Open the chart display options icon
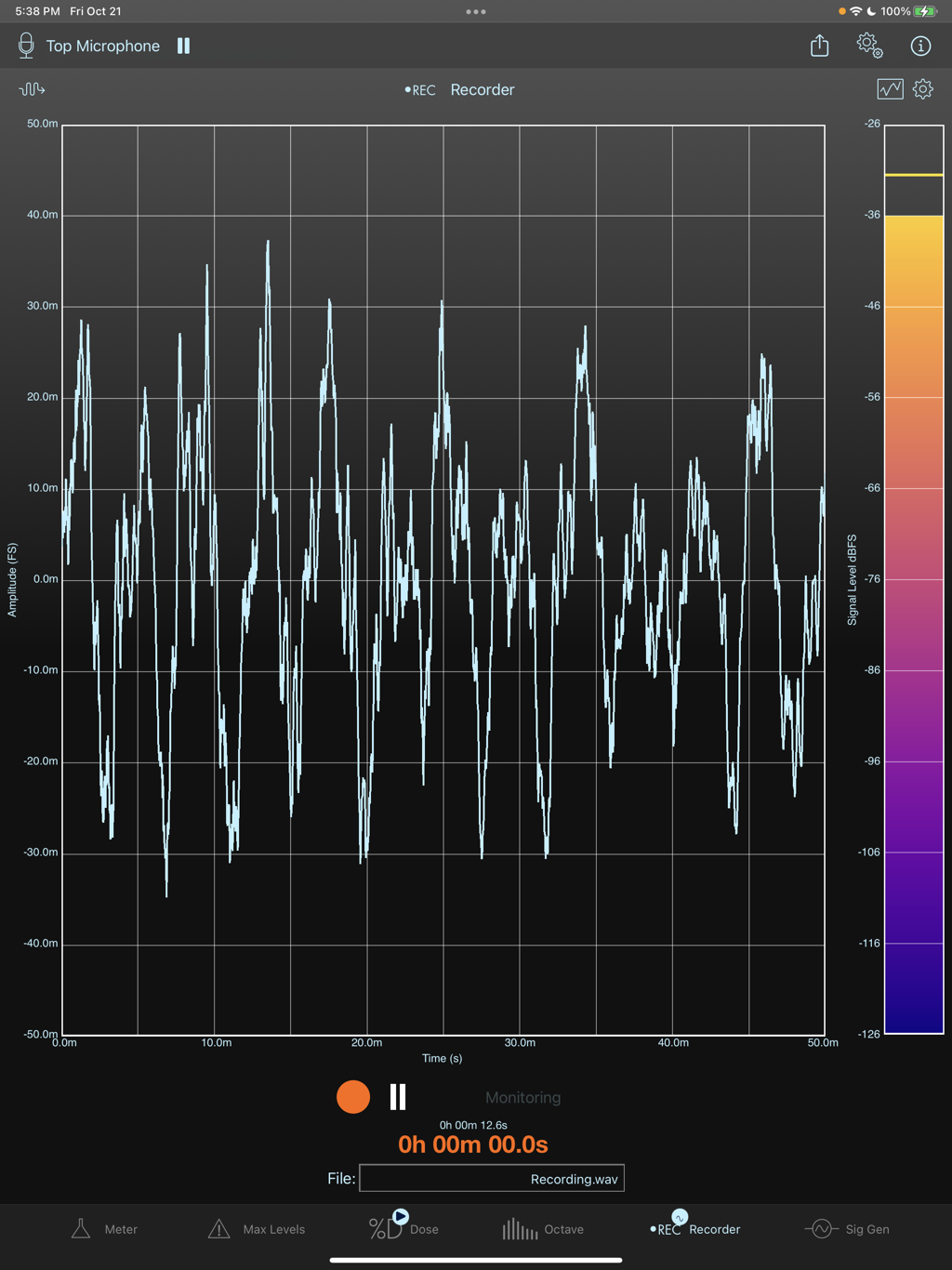Viewport: 952px width, 1270px height. (x=890, y=89)
